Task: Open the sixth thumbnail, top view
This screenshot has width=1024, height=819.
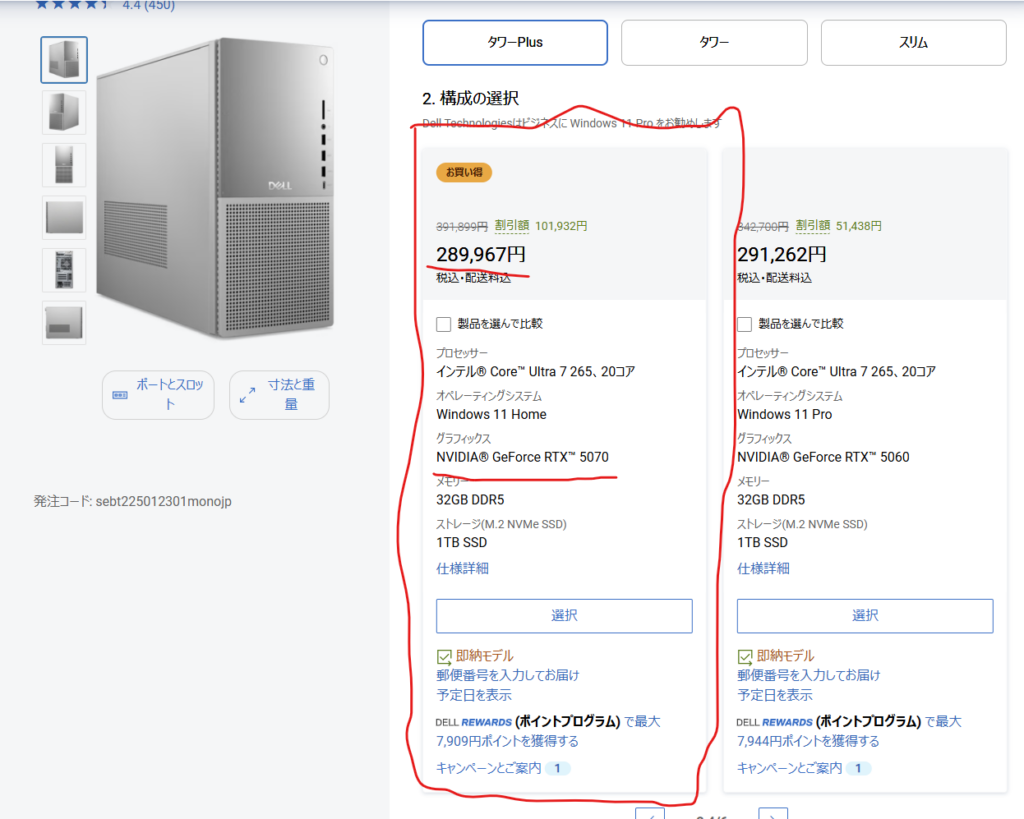Action: pos(64,323)
